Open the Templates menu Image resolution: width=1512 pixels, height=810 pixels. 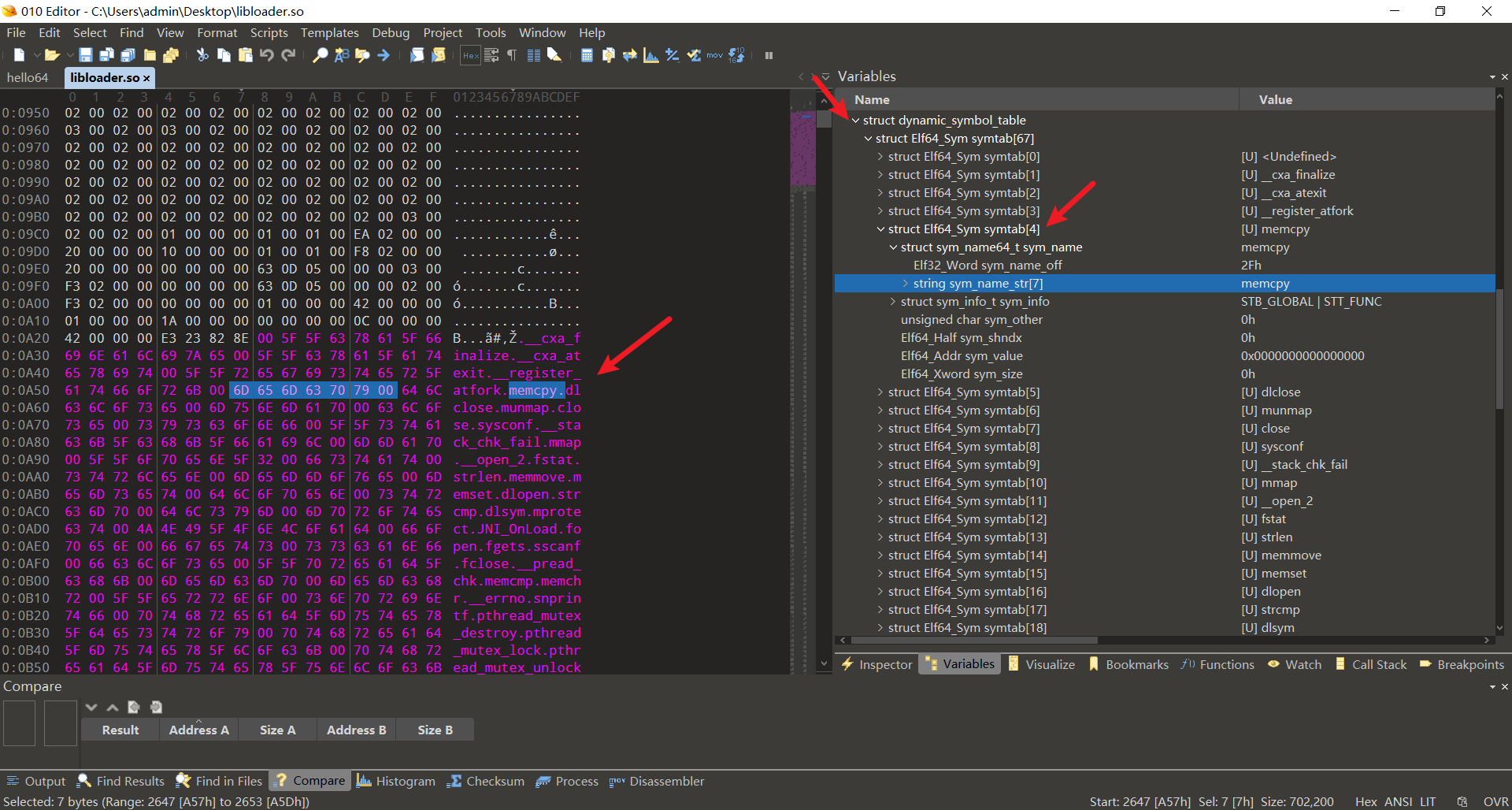[x=329, y=32]
